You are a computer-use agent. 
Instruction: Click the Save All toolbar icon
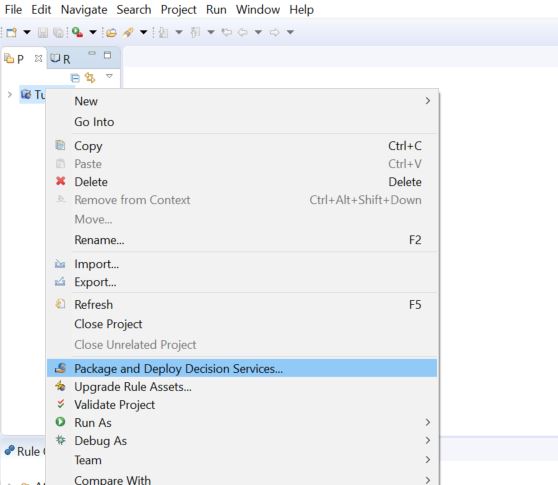tap(58, 33)
